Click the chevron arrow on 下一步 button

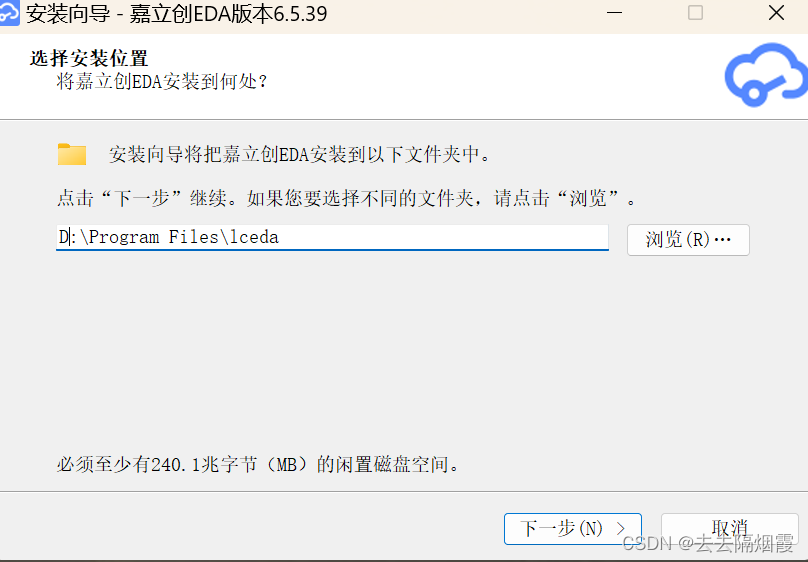point(620,529)
